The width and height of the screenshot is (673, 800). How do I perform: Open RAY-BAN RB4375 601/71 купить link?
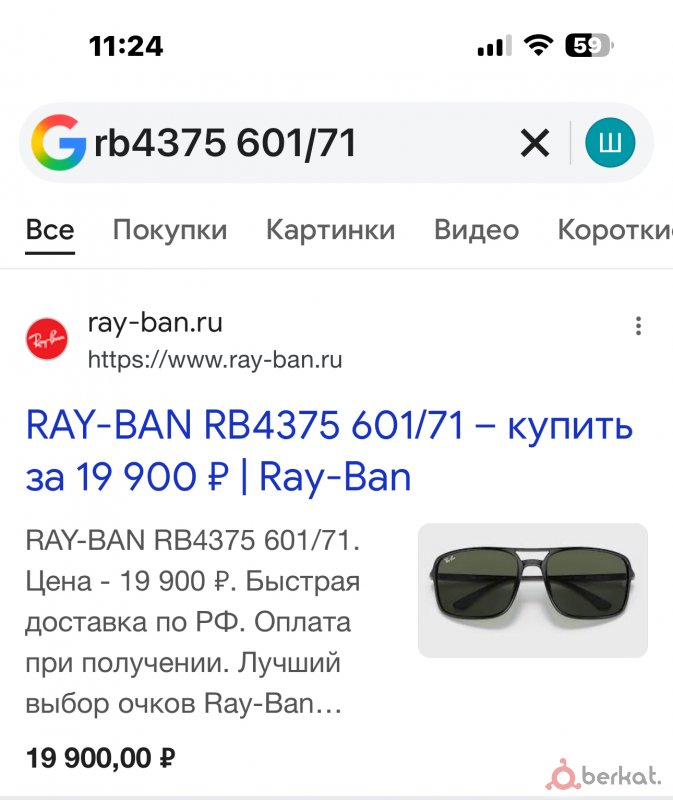329,451
